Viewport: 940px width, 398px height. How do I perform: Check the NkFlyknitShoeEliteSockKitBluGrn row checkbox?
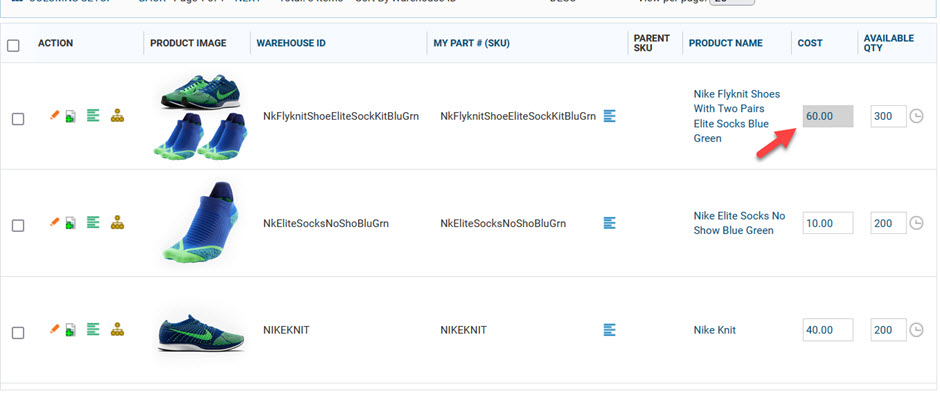18,119
